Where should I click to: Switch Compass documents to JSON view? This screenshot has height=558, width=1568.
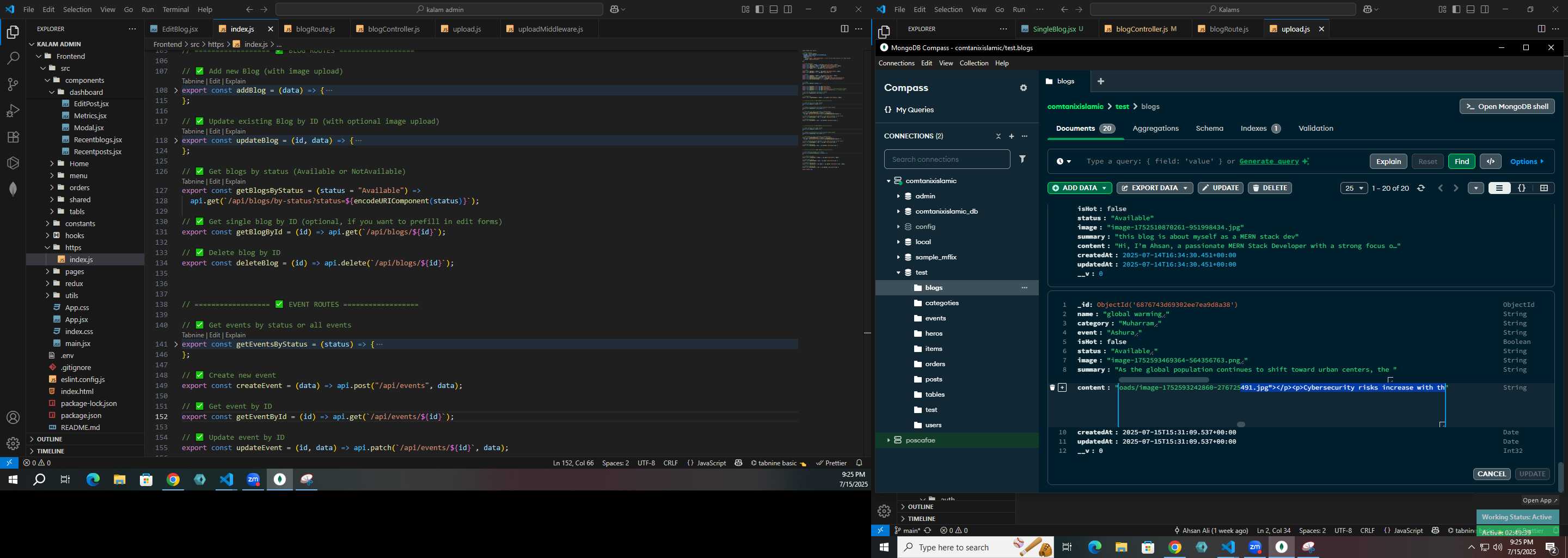click(1522, 188)
